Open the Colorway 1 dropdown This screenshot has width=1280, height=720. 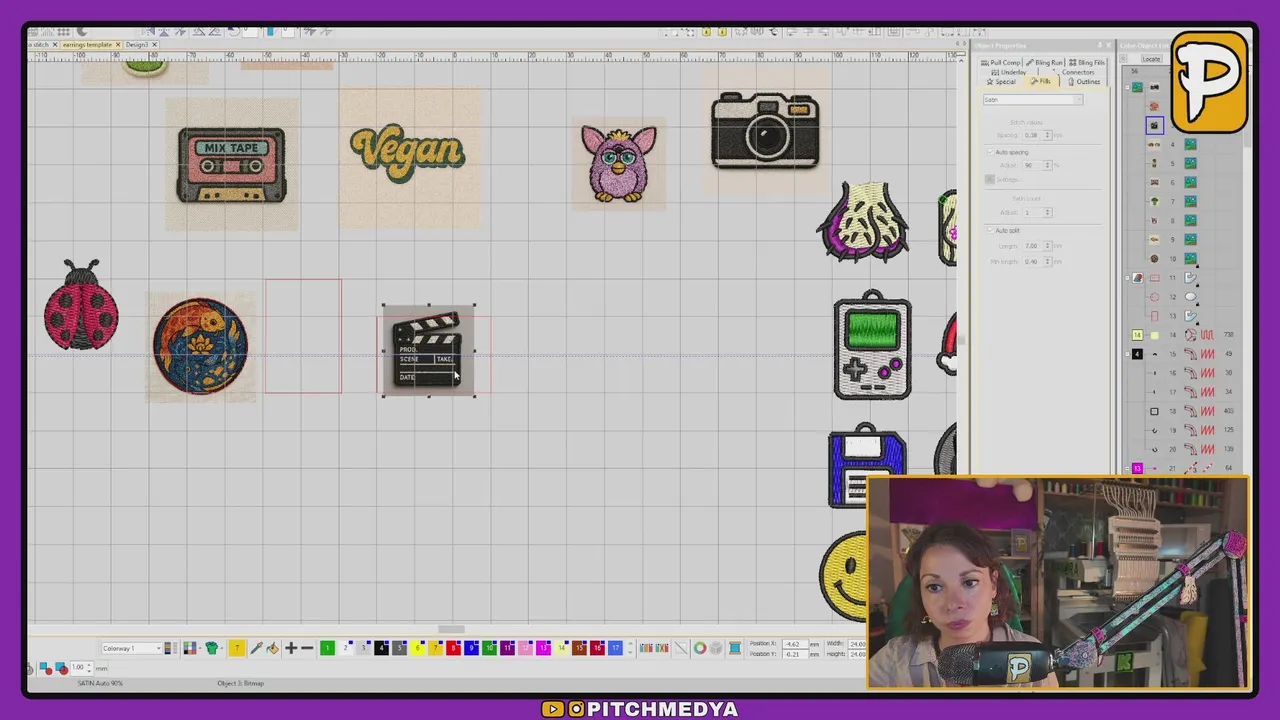(x=131, y=648)
